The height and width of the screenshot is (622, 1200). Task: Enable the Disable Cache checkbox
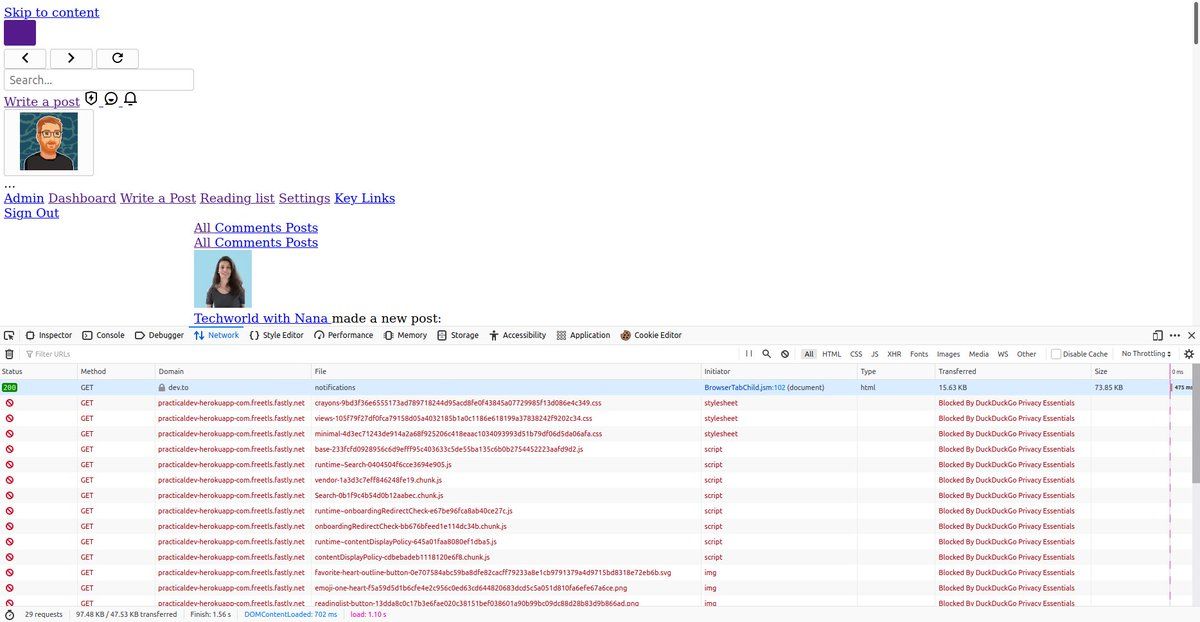point(1056,354)
